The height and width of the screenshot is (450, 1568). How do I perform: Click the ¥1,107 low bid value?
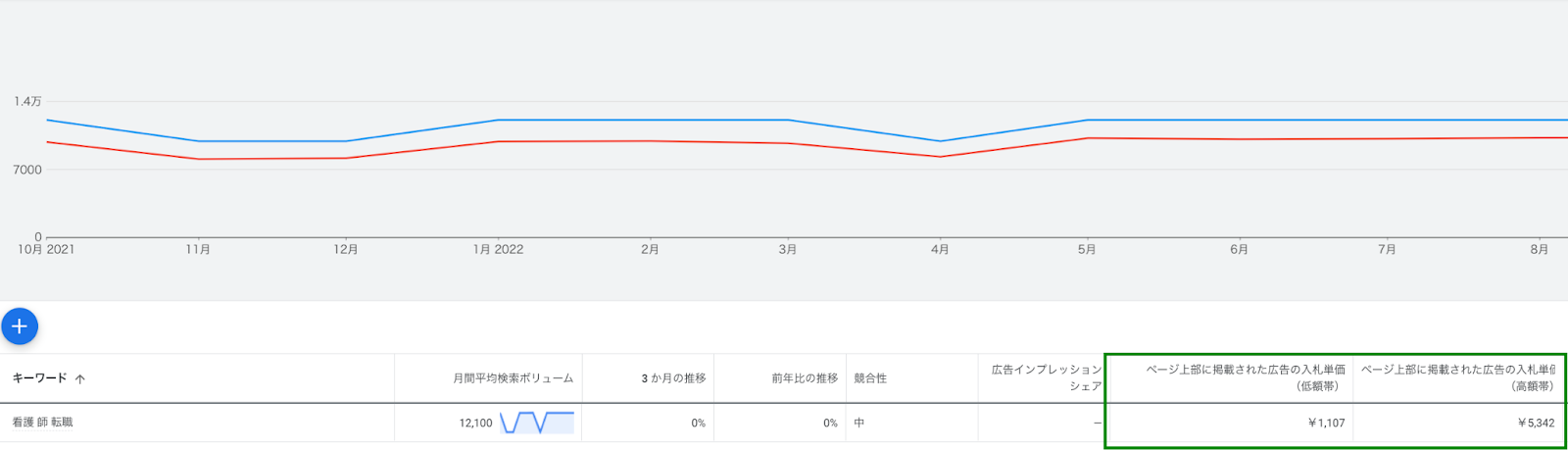point(1326,424)
